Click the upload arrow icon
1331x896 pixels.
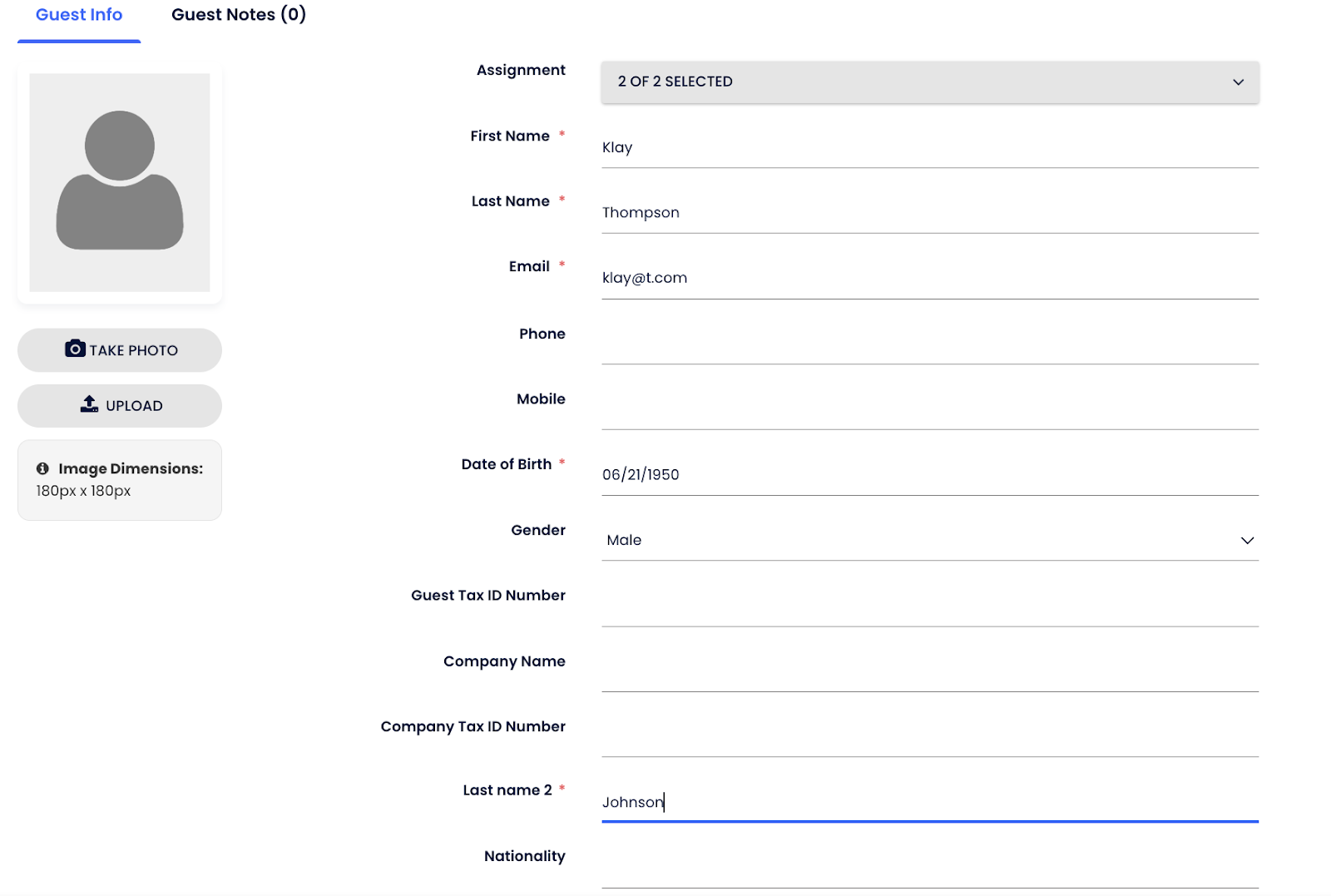pyautogui.click(x=89, y=404)
